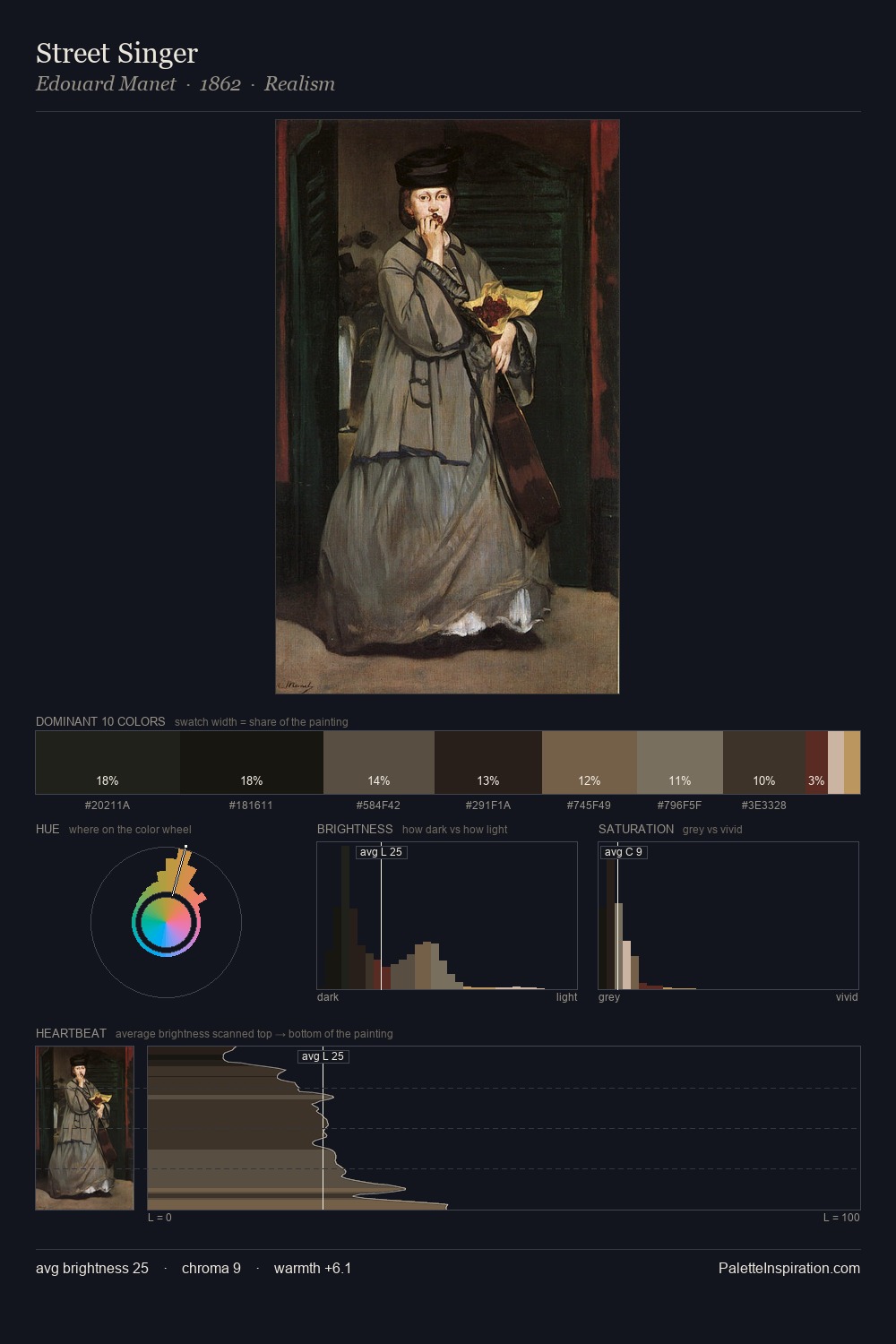Click the '1862' year text
Viewport: 896px width, 1344px height.
[x=220, y=83]
